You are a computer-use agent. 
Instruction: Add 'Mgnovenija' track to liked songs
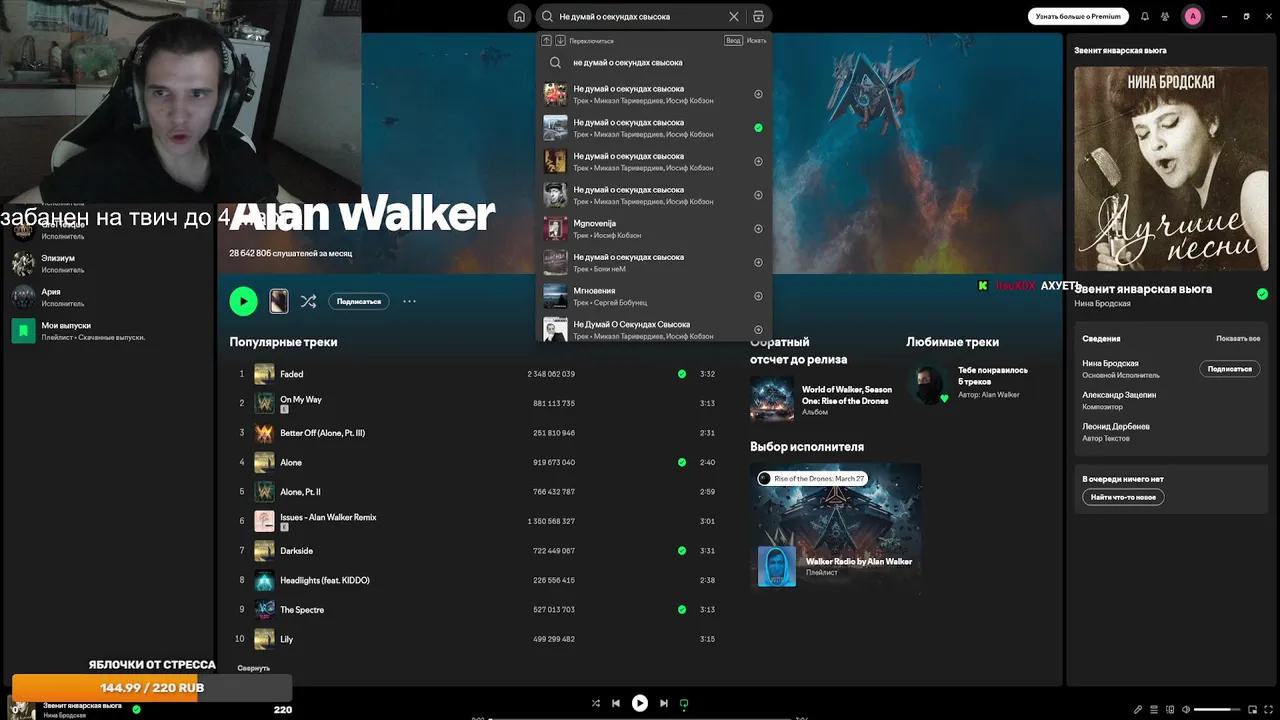tap(758, 229)
